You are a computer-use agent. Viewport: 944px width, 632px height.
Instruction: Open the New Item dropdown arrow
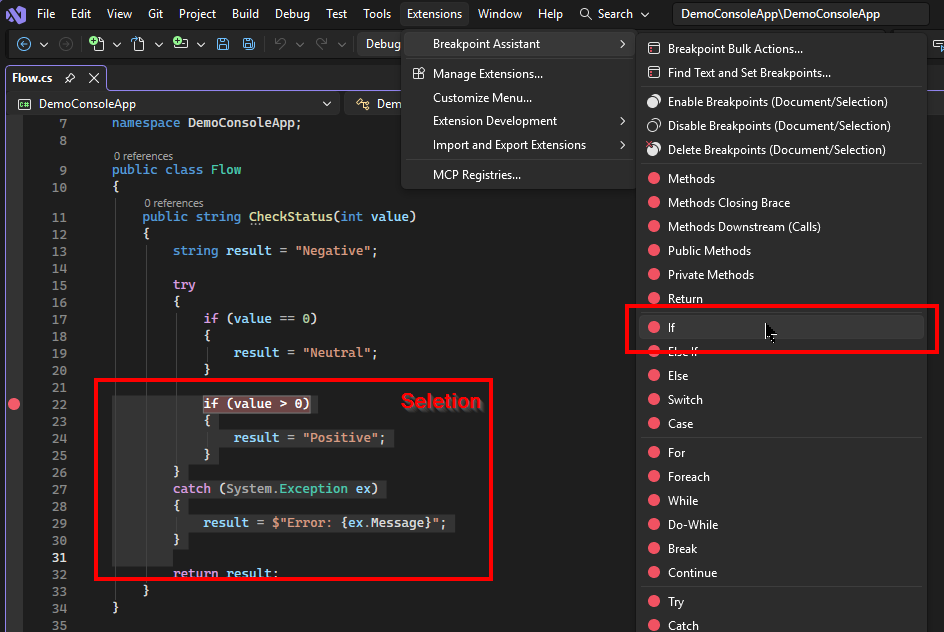[x=117, y=45]
